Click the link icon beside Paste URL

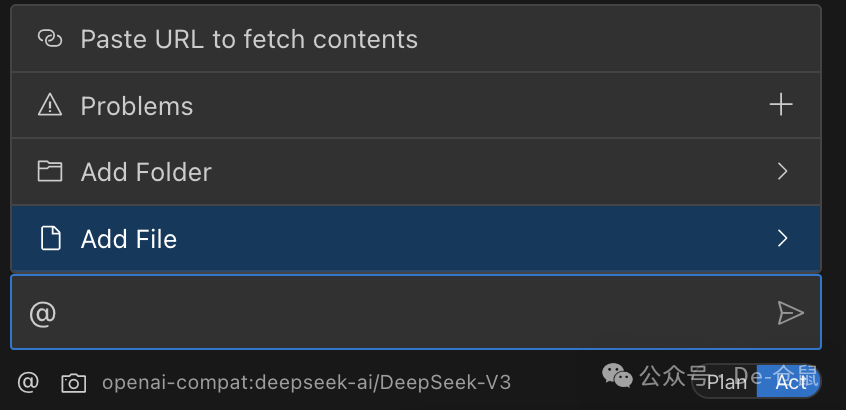coord(50,39)
